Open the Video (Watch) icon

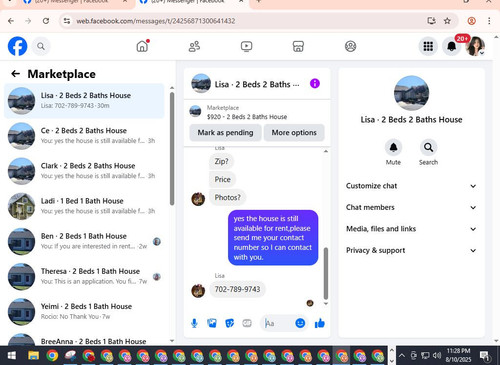point(246,46)
